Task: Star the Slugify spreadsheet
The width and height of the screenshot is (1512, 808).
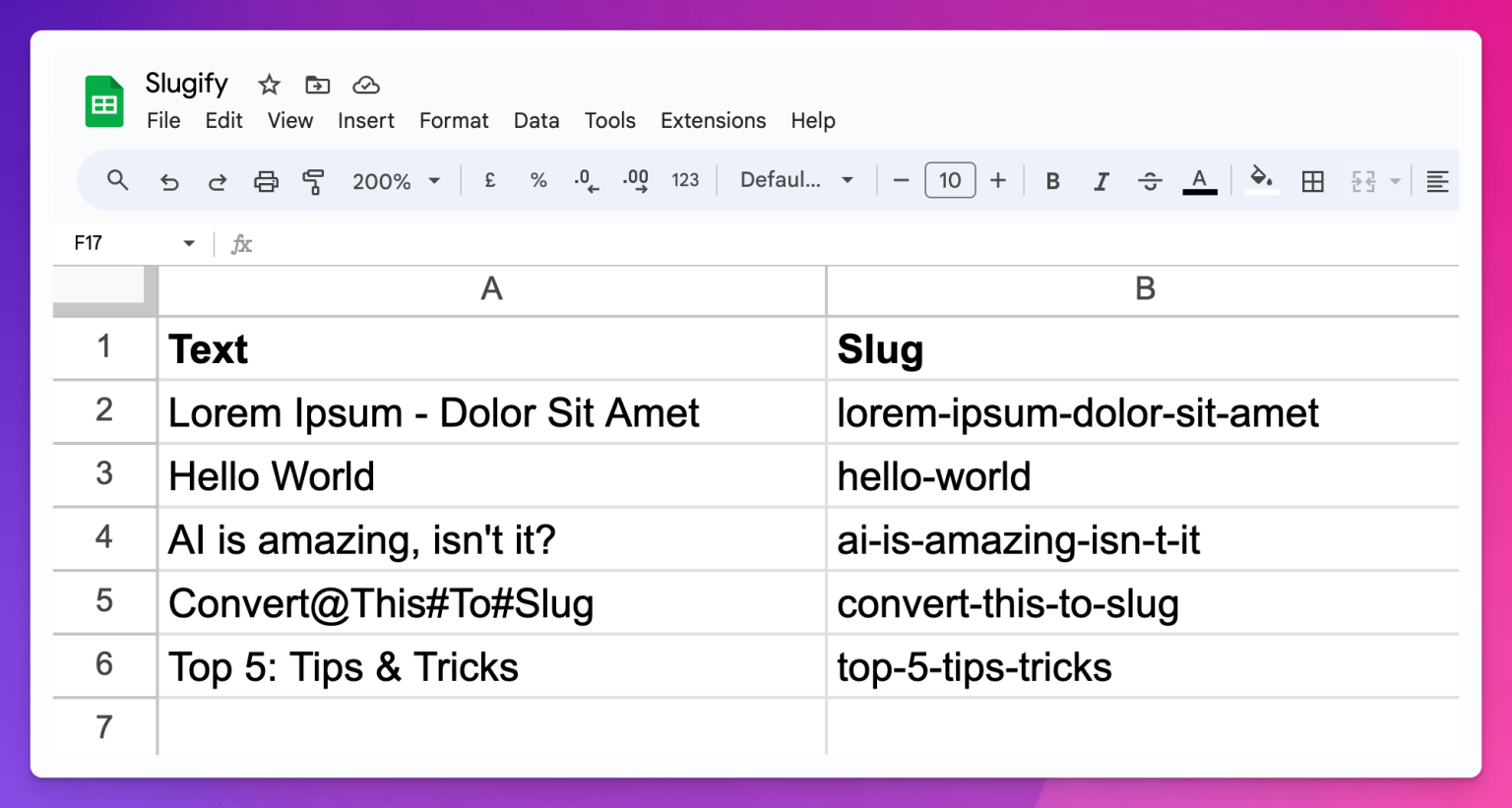Action: tap(268, 85)
